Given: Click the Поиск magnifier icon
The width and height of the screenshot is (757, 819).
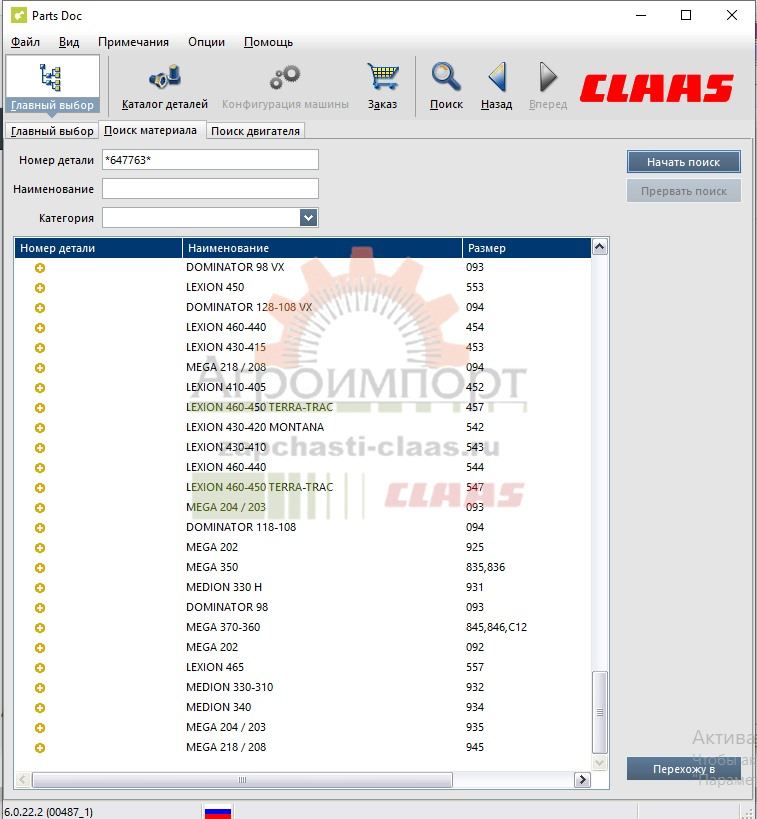Looking at the screenshot, I should pos(446,87).
